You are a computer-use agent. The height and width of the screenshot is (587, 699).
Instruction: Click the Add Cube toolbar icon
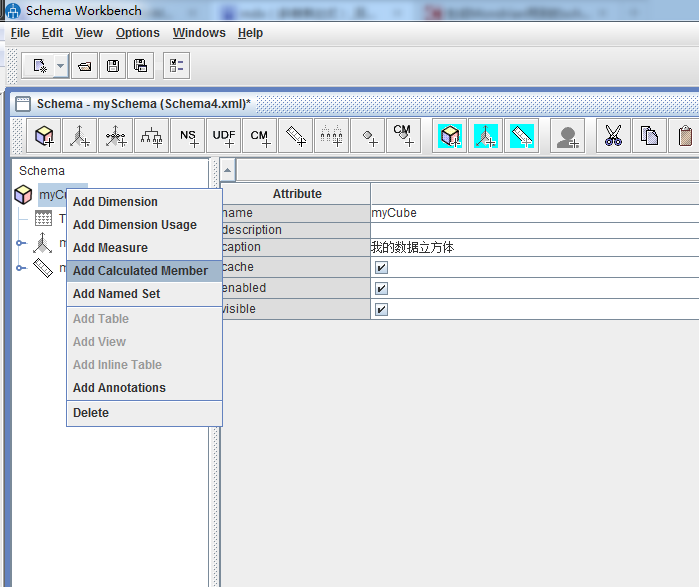point(44,136)
